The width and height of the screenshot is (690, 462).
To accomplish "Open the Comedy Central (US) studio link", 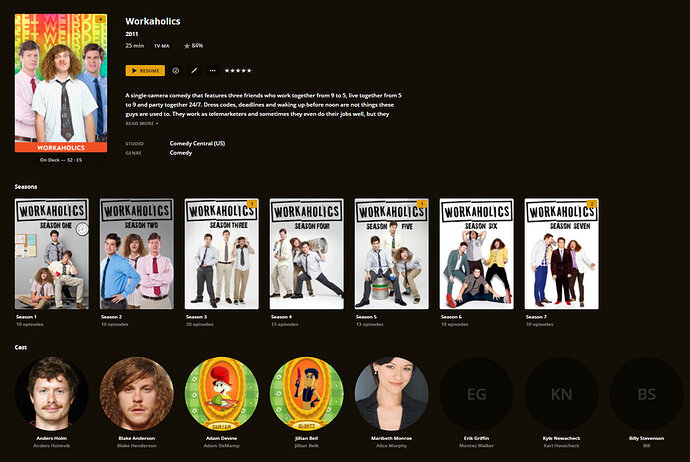I will (x=197, y=143).
